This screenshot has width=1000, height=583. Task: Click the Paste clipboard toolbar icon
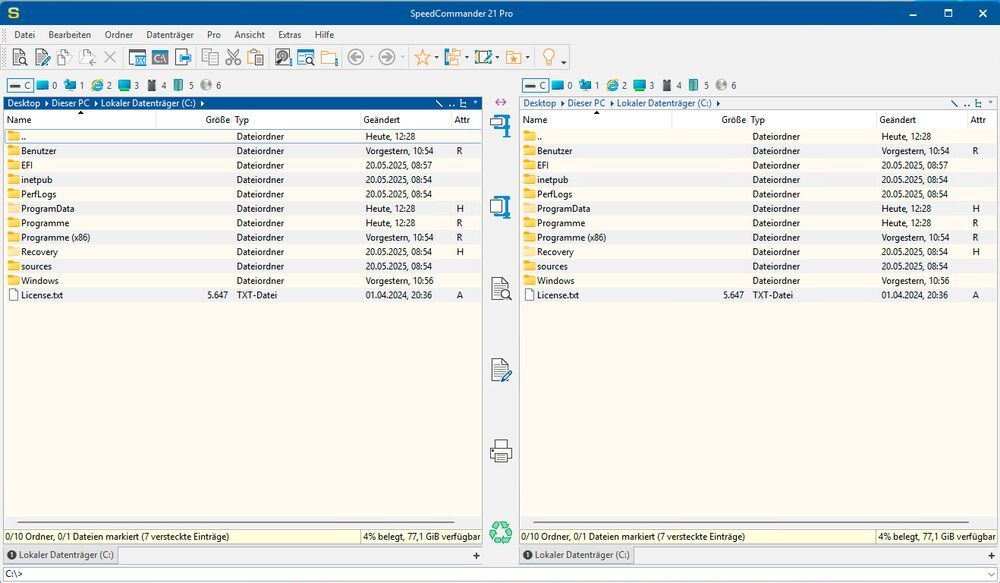[x=255, y=58]
